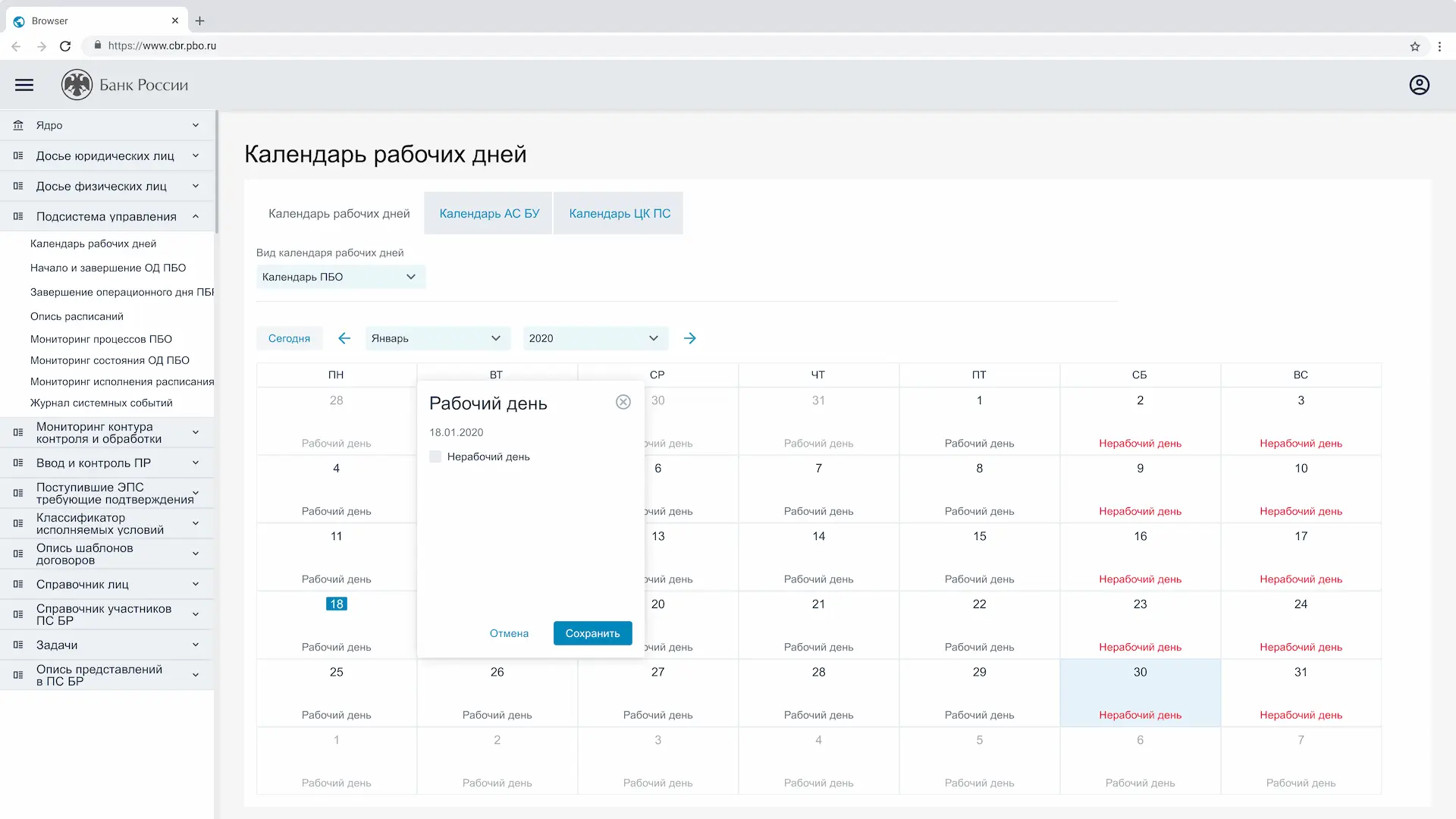Bookmark page with star icon

(1414, 46)
